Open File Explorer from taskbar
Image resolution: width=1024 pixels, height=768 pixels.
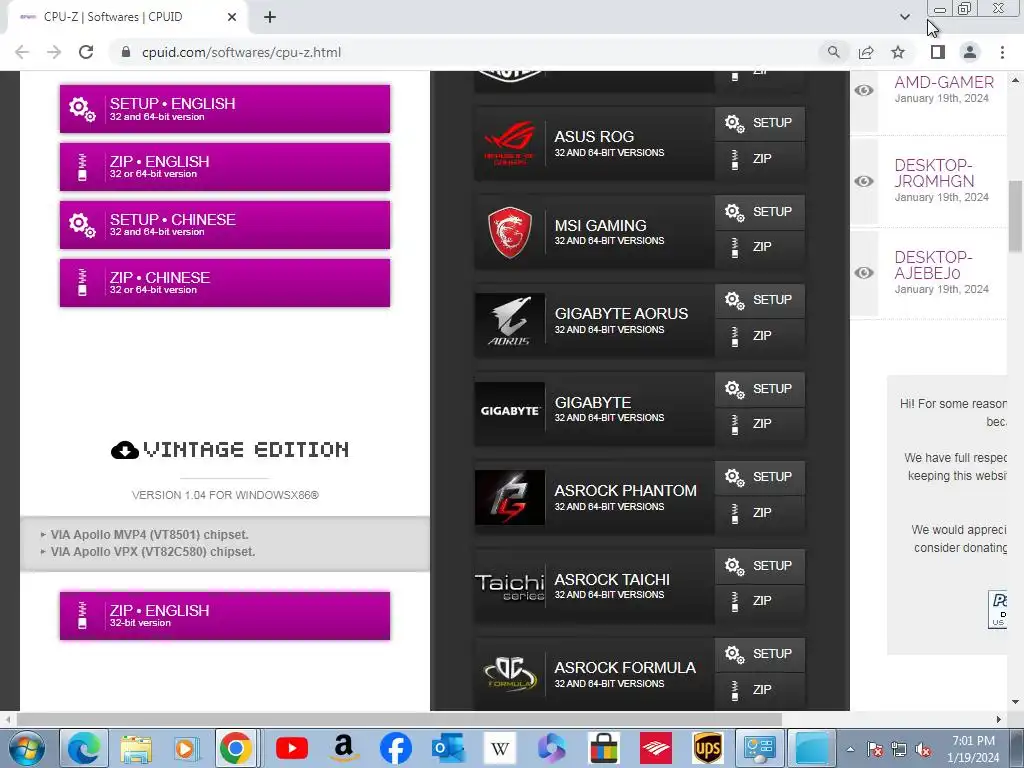pos(136,748)
